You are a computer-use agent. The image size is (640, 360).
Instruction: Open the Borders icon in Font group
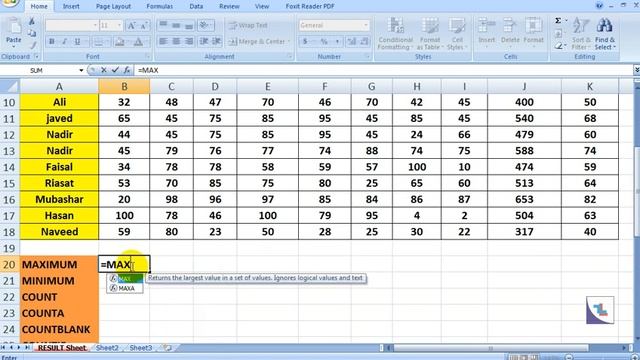tap(98, 42)
